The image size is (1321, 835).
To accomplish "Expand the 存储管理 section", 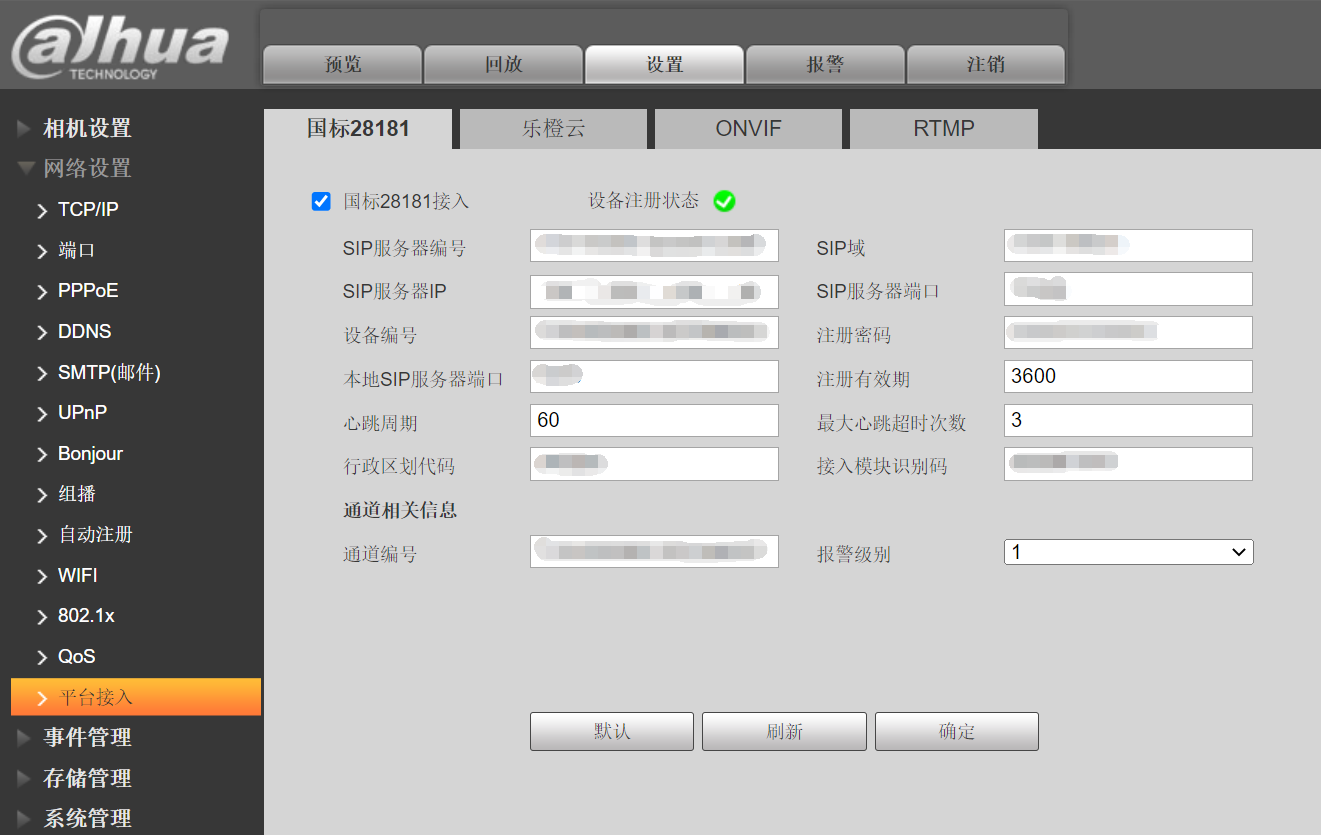I will click(x=87, y=778).
